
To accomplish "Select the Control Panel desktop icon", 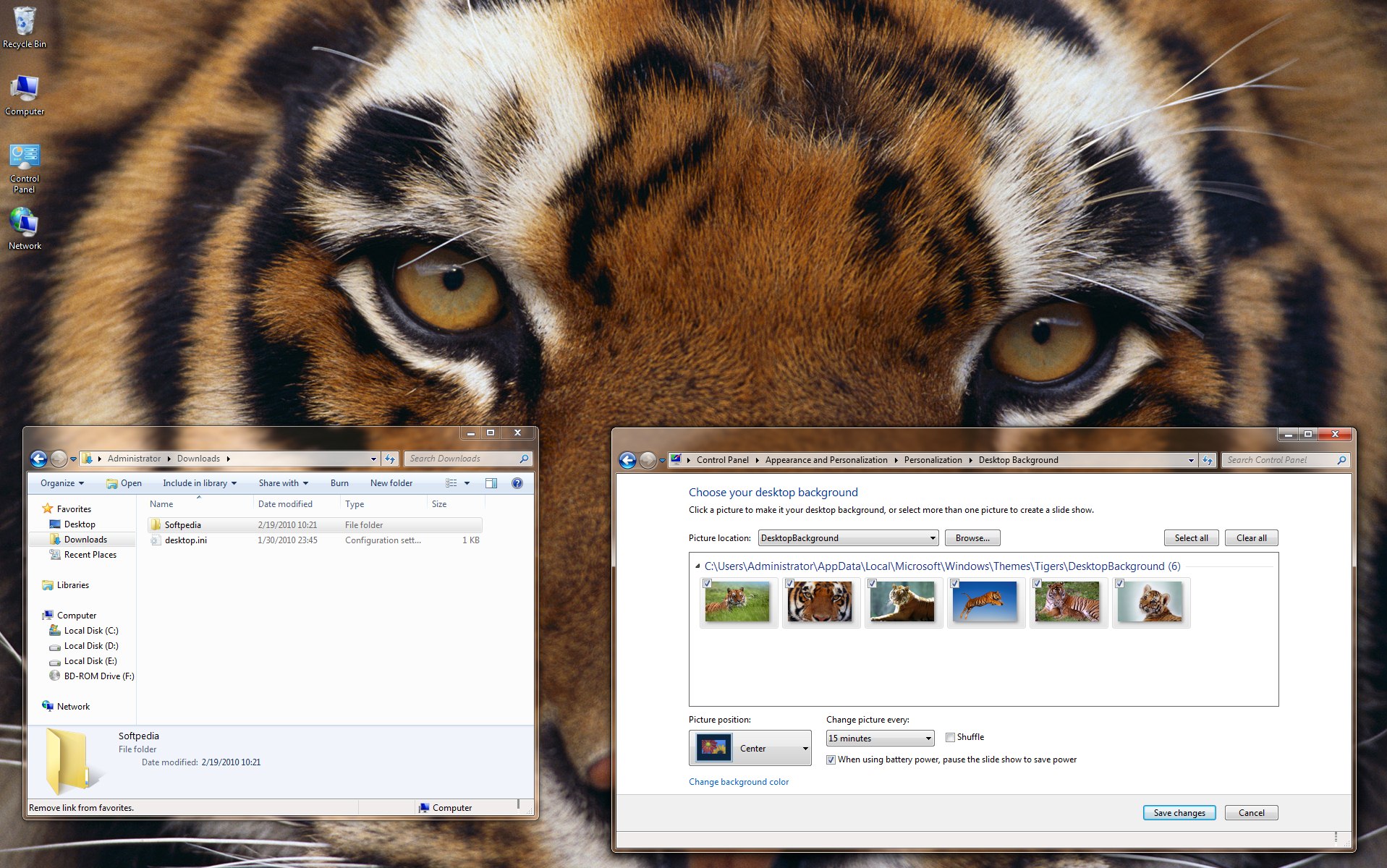I will click(25, 169).
